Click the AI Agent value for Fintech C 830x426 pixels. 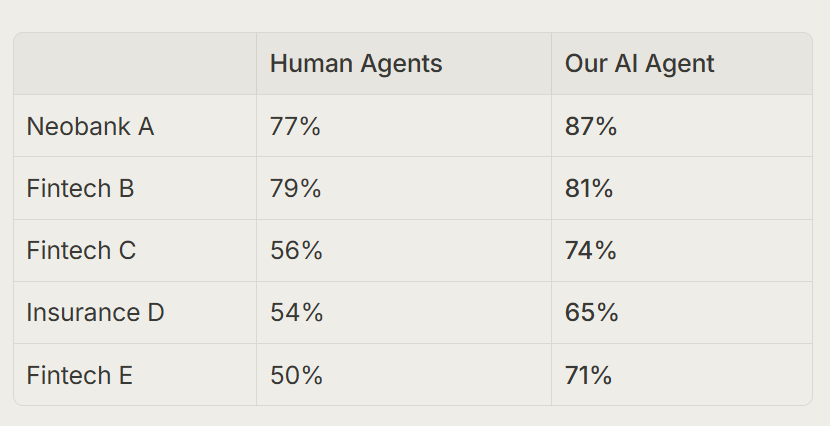point(682,250)
